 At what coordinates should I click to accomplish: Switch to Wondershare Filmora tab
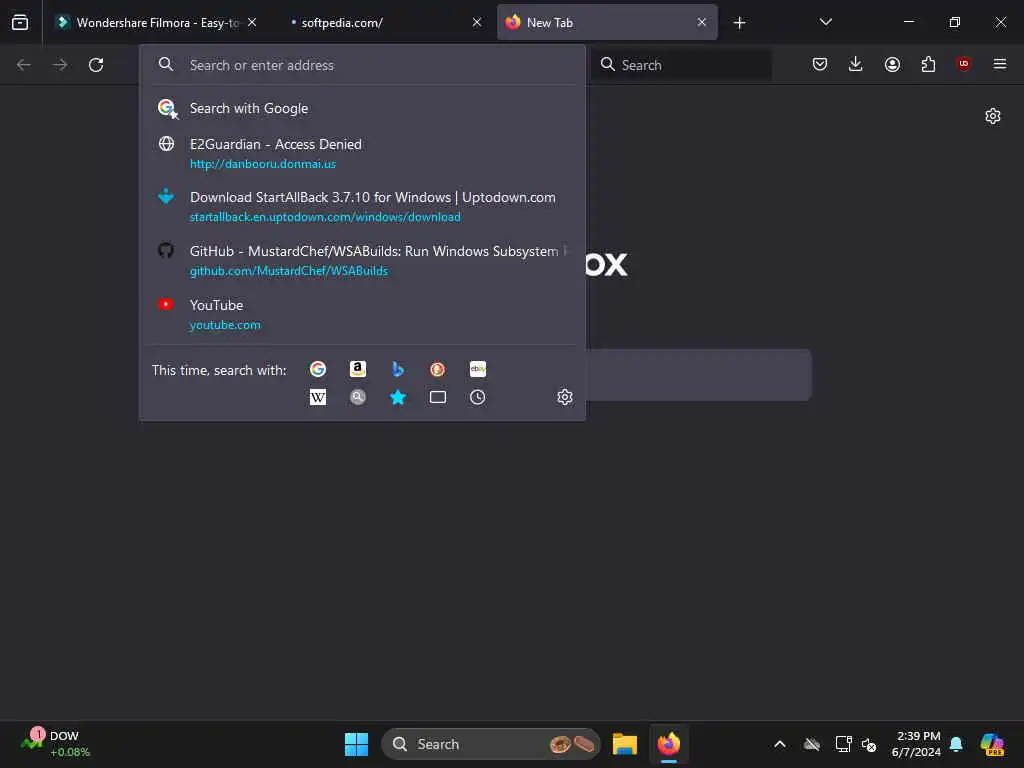pos(157,22)
